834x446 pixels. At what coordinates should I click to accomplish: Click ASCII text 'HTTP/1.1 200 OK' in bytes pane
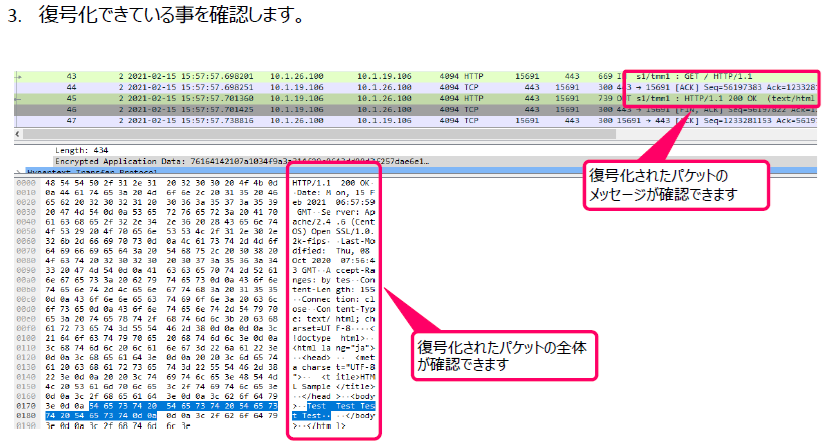coord(333,183)
